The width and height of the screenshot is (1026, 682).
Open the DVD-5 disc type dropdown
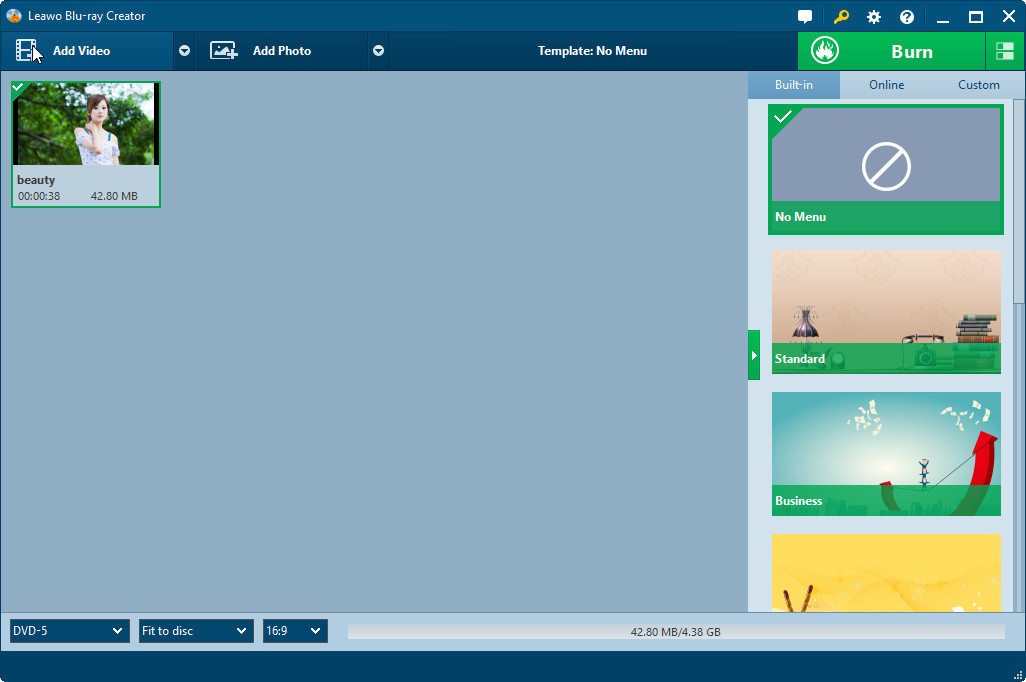pyautogui.click(x=69, y=631)
